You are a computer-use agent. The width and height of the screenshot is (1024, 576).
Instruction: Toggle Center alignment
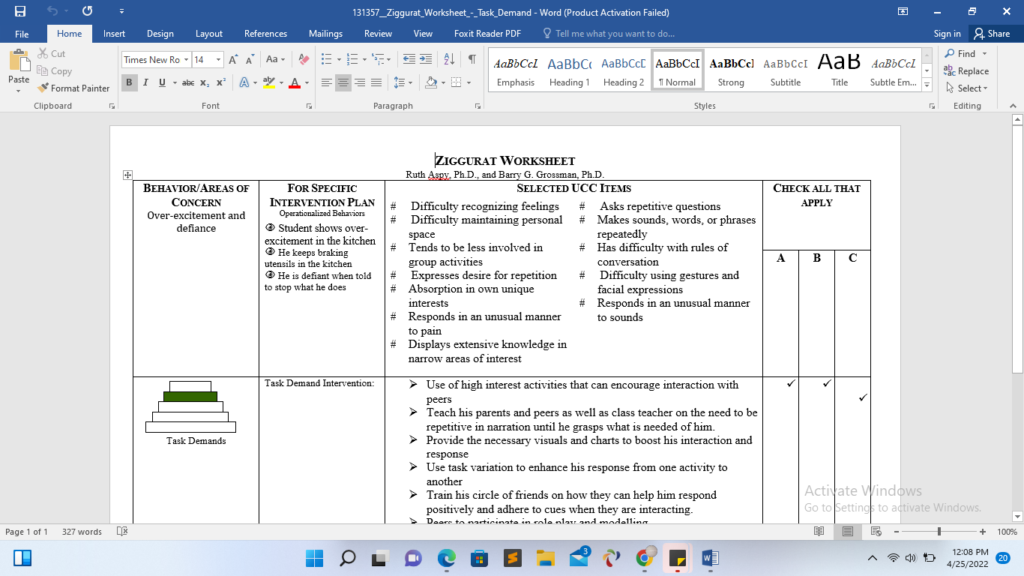pyautogui.click(x=343, y=83)
